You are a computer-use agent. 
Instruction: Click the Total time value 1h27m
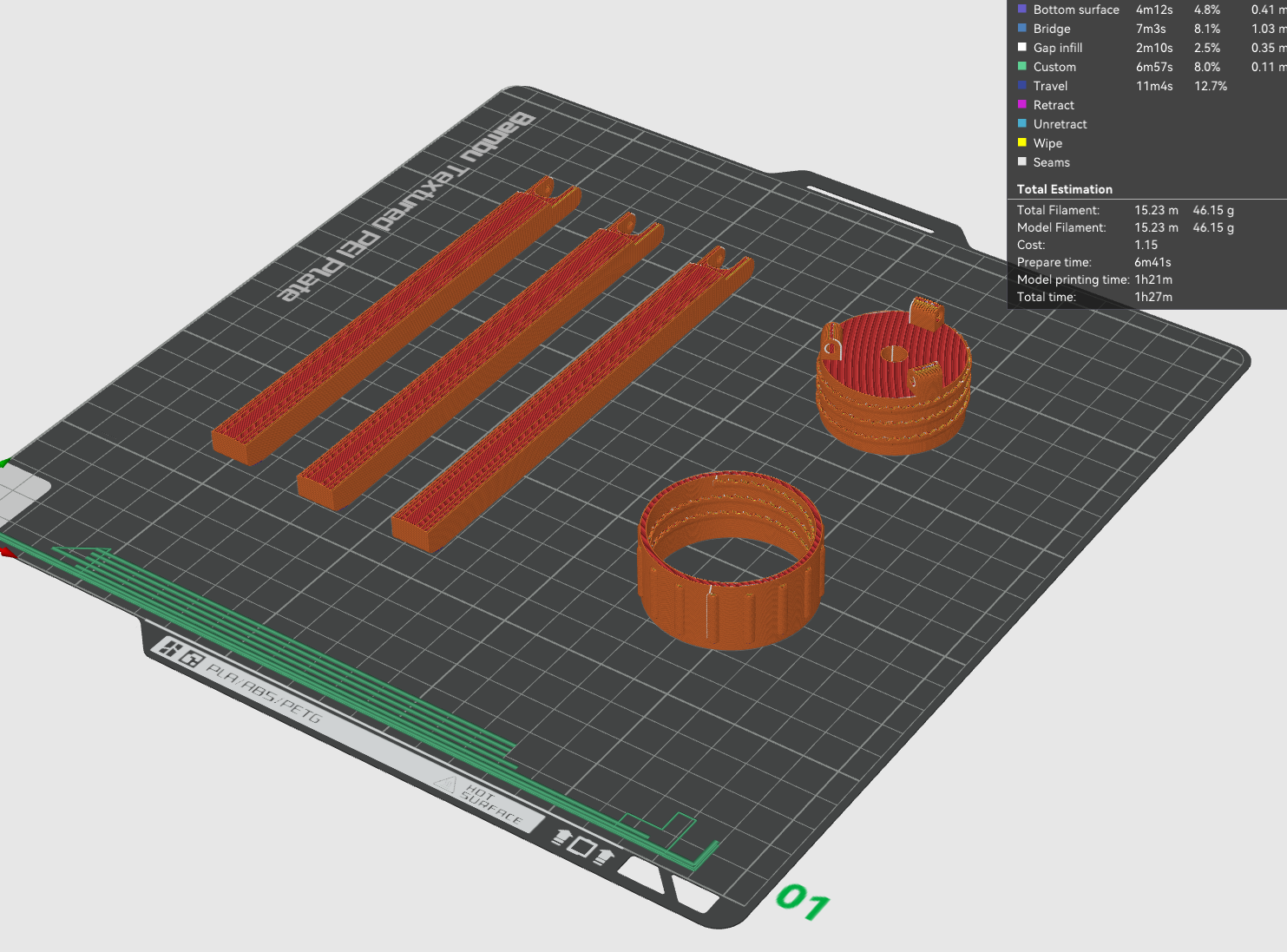[x=1152, y=297]
